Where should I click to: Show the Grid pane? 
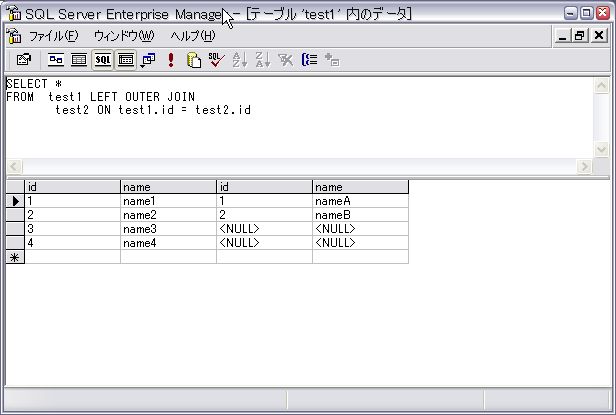[80, 60]
